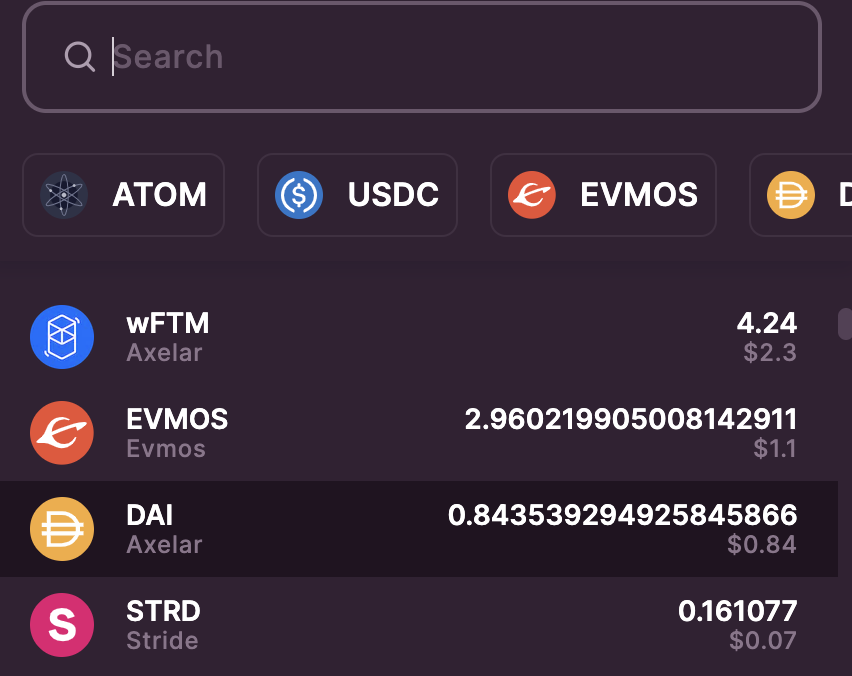Click the STRD Stride pink logo
Image resolution: width=852 pixels, height=676 pixels.
tap(62, 623)
